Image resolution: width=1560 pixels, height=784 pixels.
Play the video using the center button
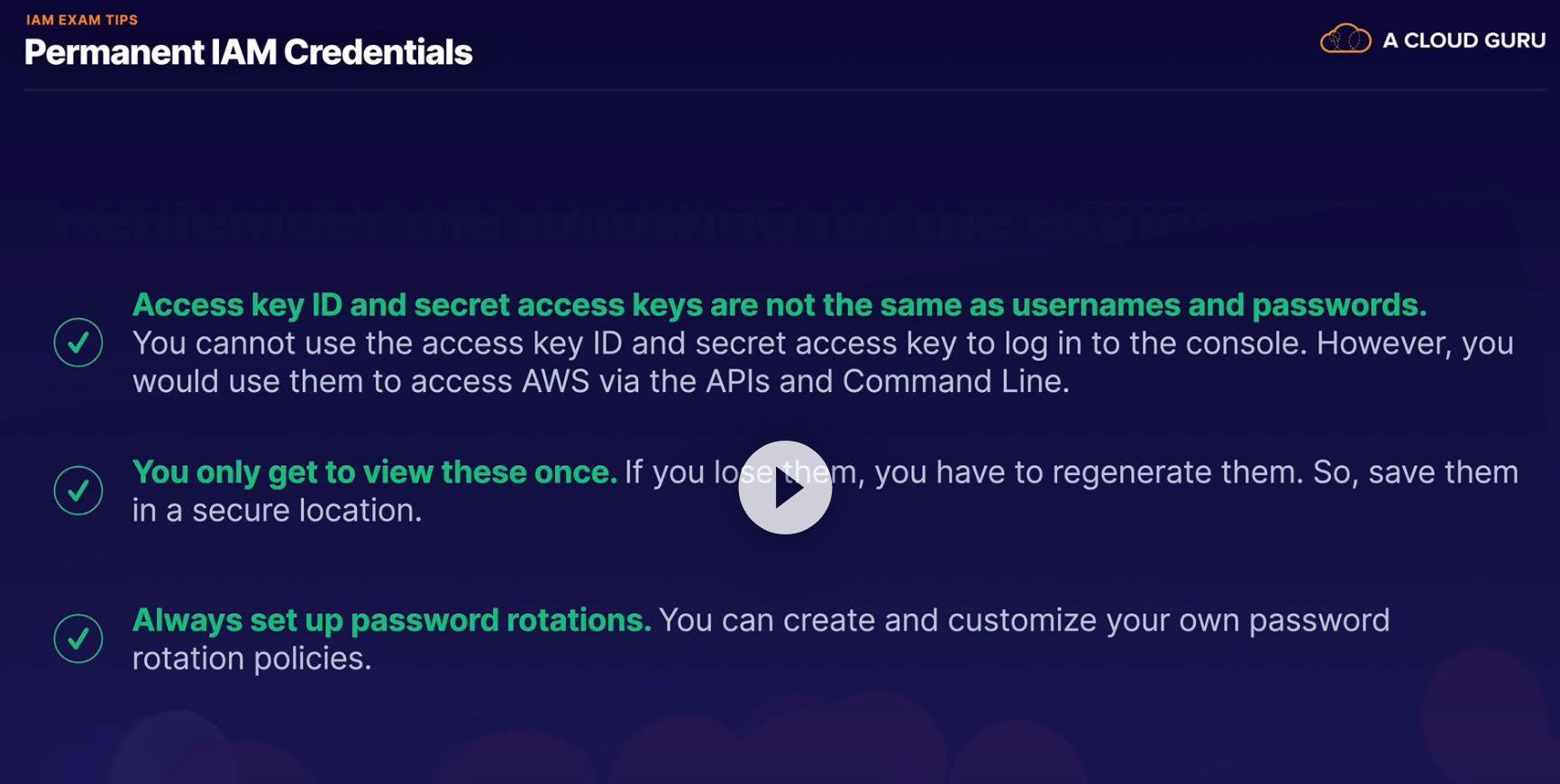point(785,488)
